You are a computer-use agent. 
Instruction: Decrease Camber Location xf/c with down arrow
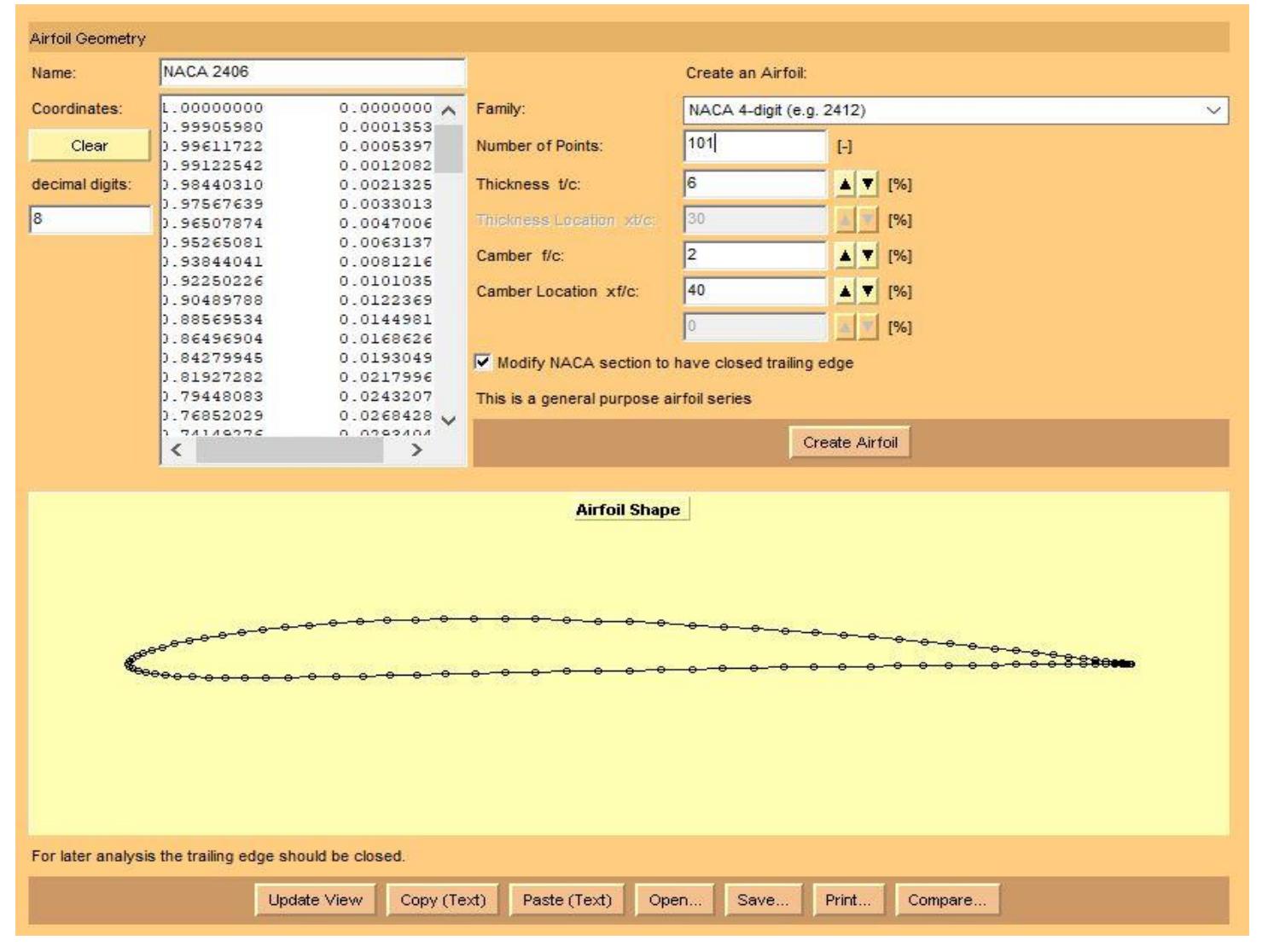point(867,291)
